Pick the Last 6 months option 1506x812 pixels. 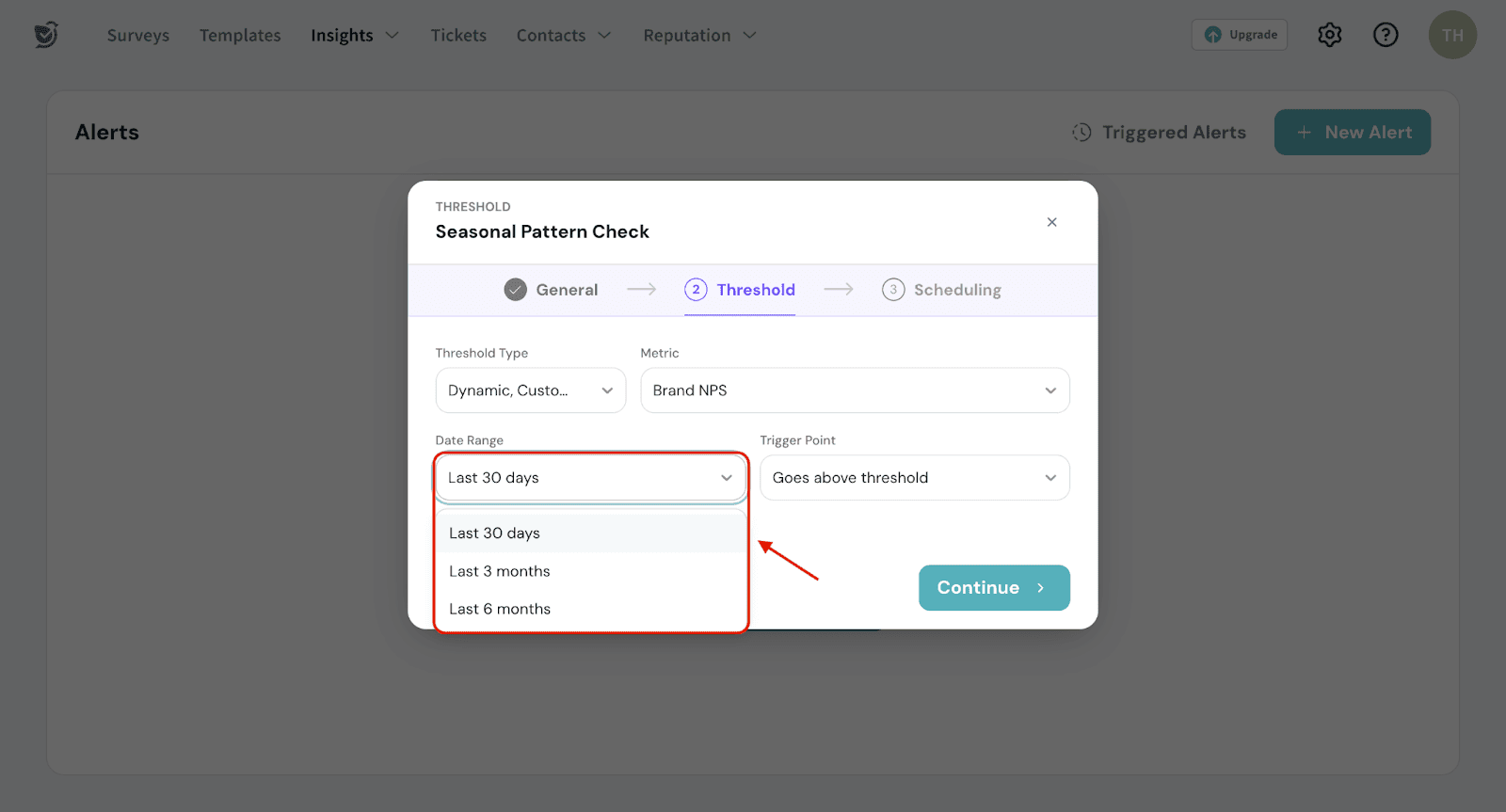click(500, 609)
